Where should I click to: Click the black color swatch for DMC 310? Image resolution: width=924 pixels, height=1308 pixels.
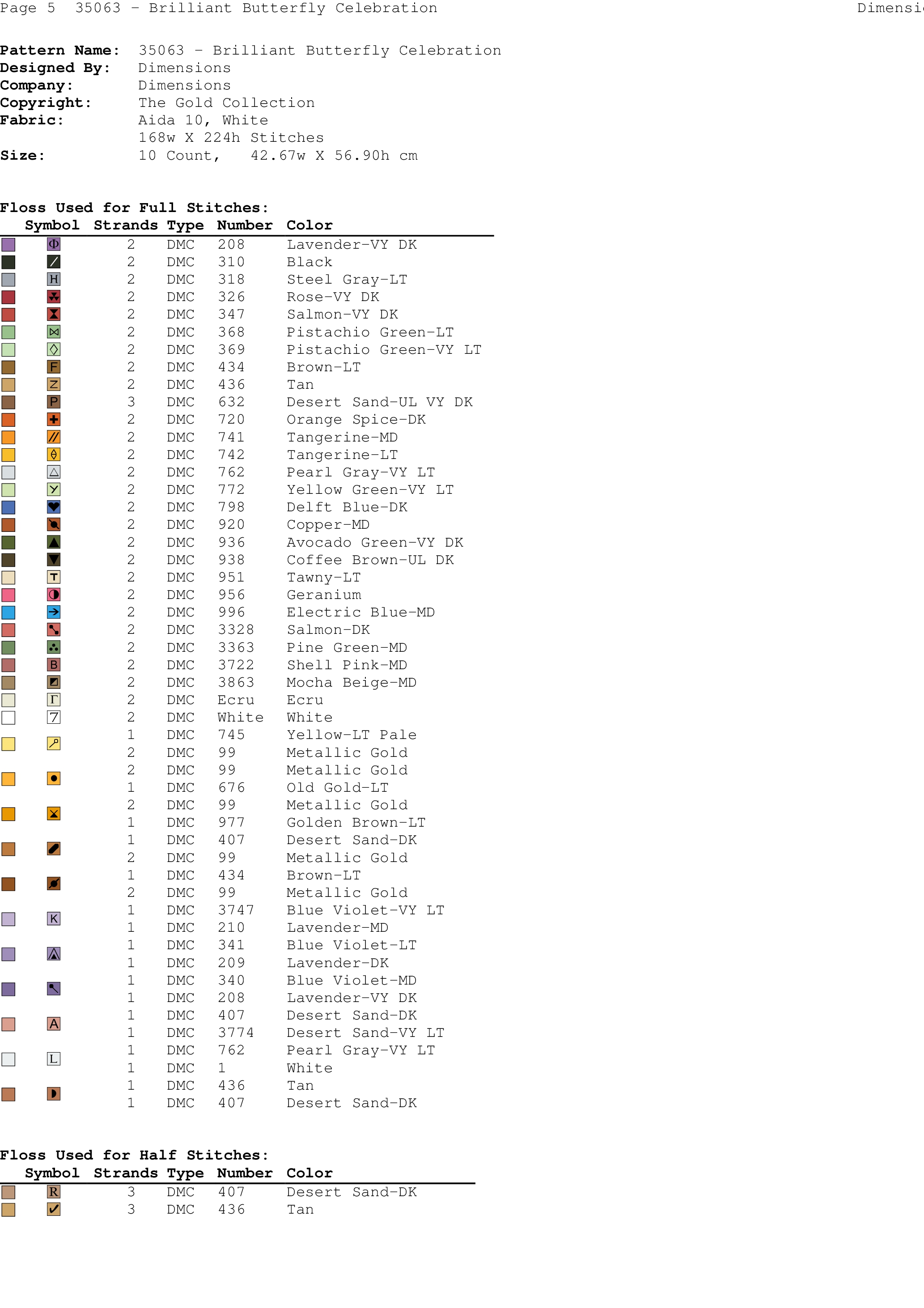tap(8, 262)
